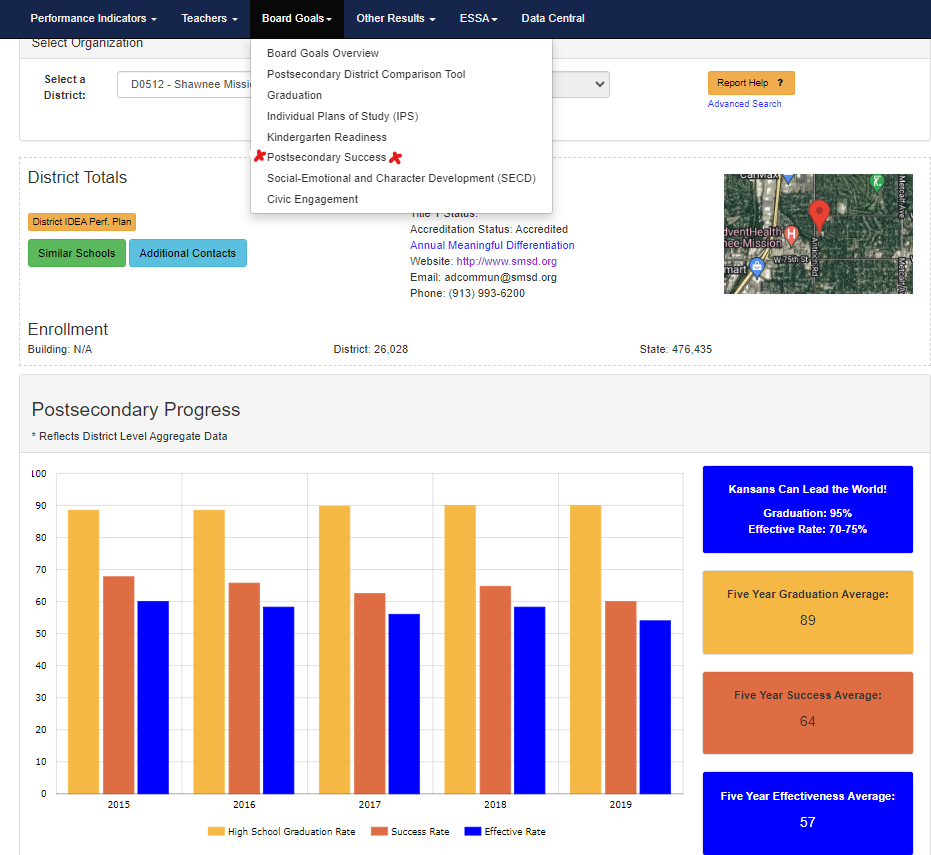Go to Data Central

[553, 18]
